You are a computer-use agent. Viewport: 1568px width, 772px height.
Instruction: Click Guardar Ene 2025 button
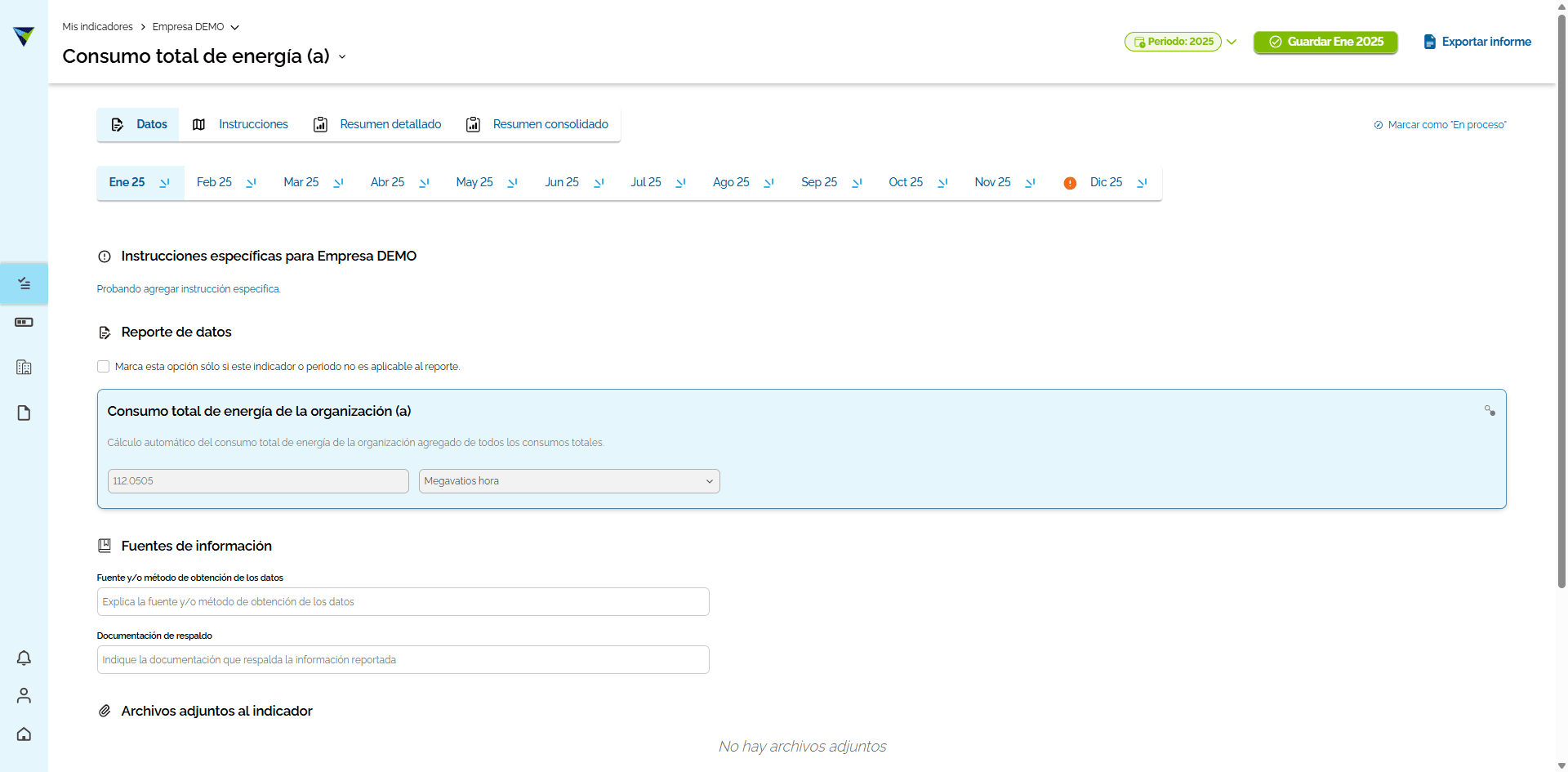coord(1325,42)
